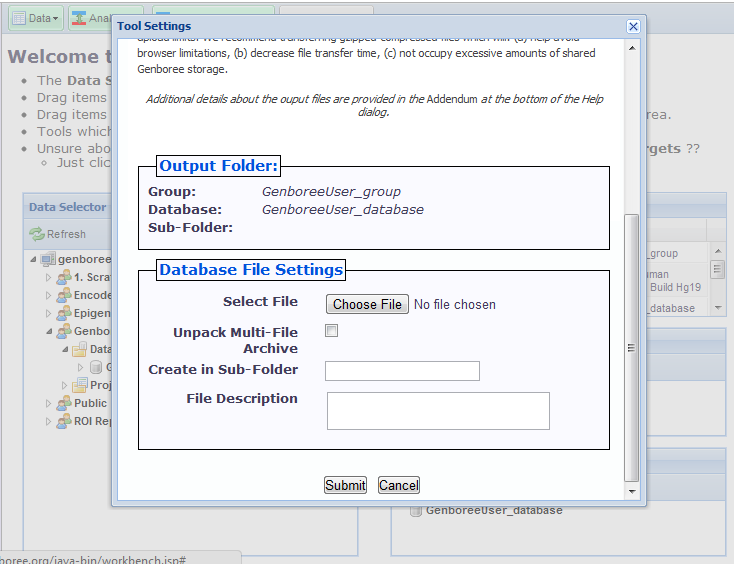Select the Epigen group icon in tree

click(x=63, y=313)
